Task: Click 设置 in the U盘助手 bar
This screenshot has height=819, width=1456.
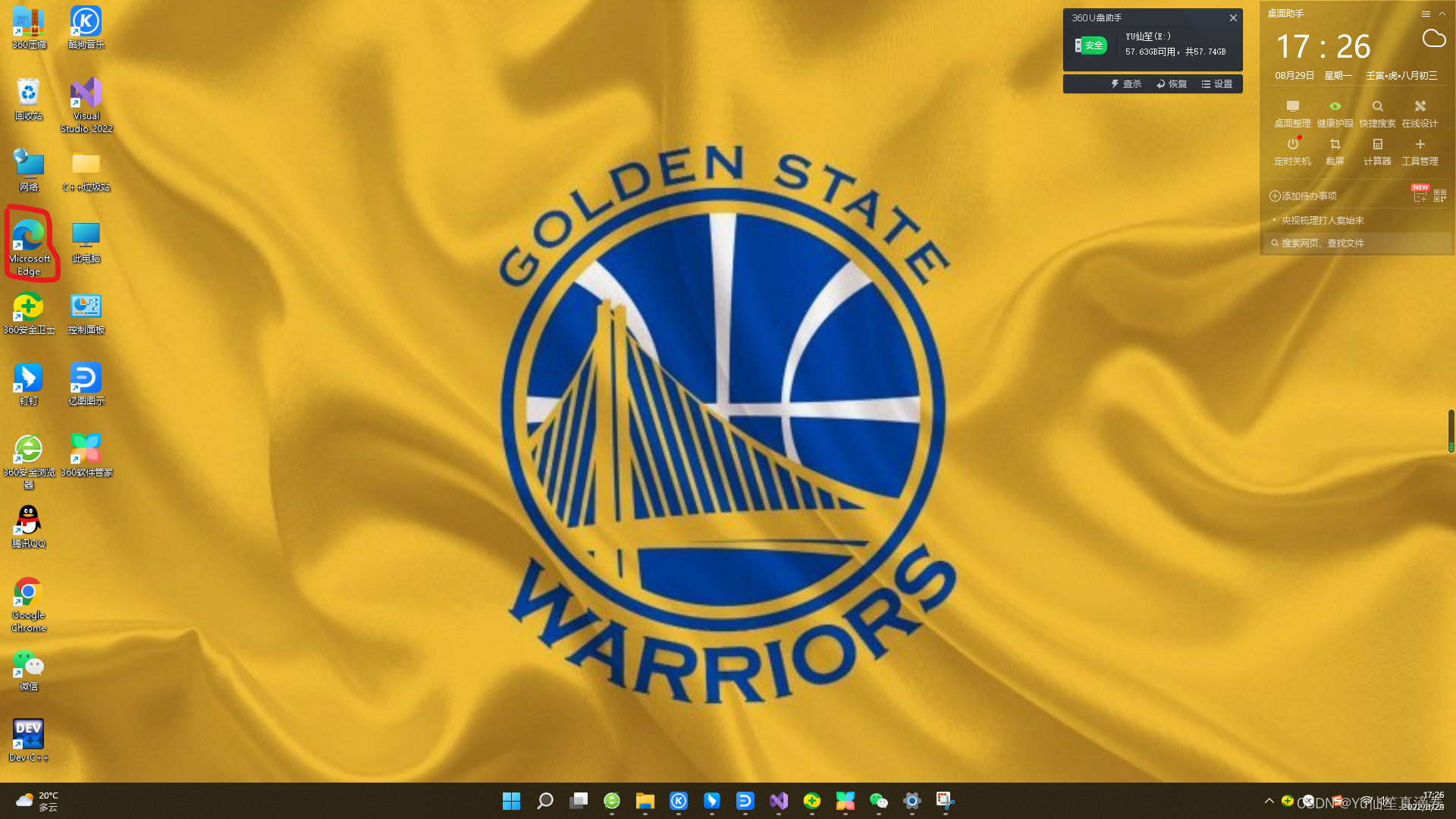Action: point(1217,84)
